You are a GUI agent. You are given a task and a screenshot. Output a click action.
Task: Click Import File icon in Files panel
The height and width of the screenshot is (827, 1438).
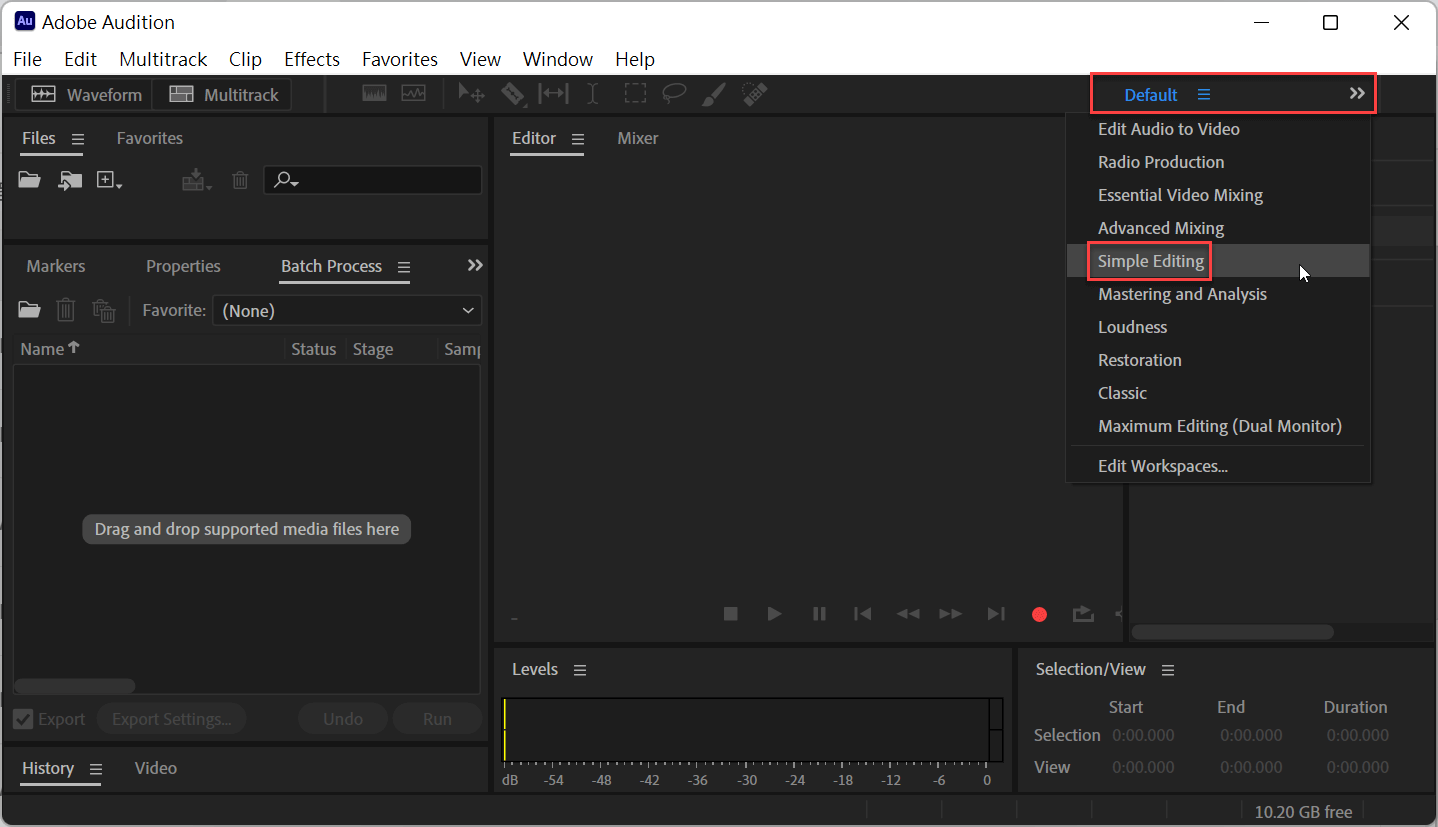point(70,180)
